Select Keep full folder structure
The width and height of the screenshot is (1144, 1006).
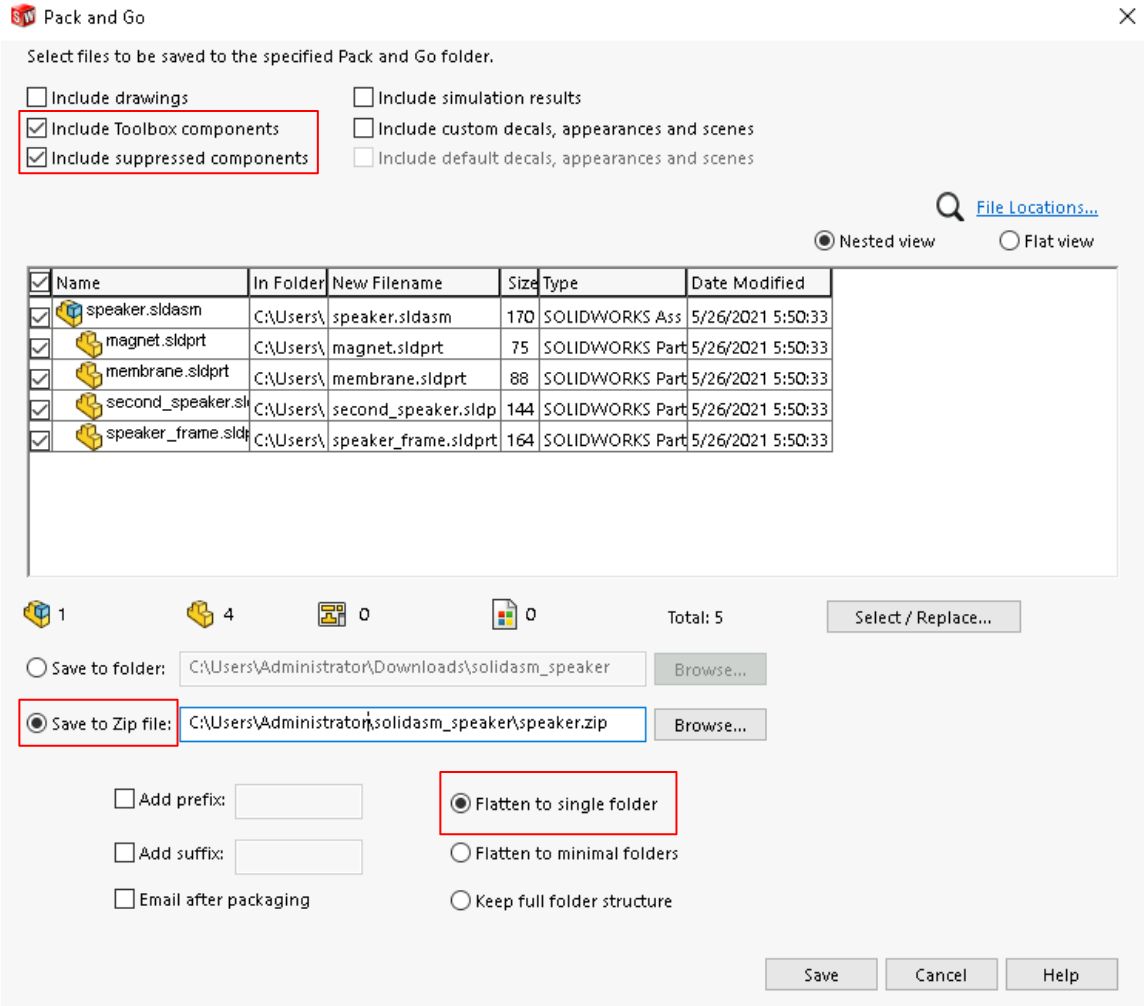pos(460,899)
